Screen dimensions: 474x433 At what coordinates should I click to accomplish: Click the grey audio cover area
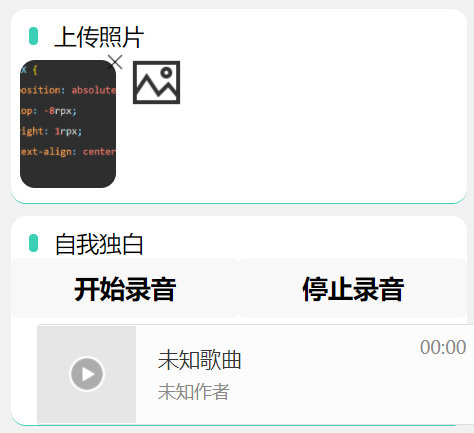[x=87, y=374]
